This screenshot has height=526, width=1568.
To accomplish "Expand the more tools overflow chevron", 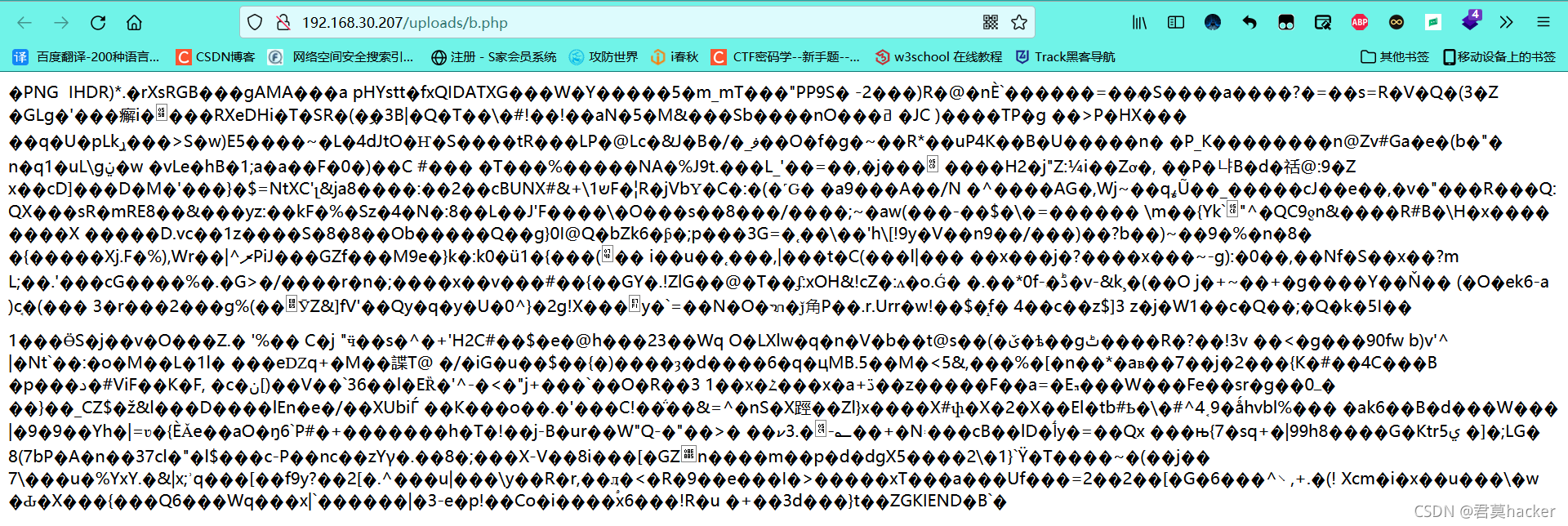I will (1507, 22).
